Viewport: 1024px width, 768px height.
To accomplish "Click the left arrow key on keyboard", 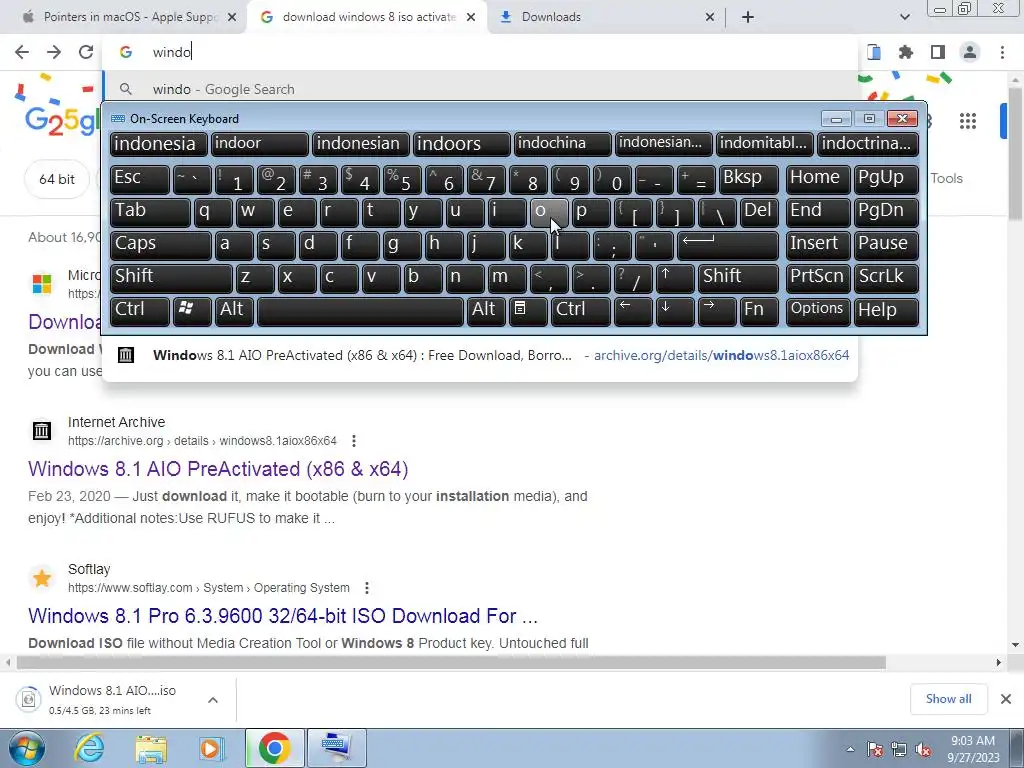I will [x=633, y=311].
